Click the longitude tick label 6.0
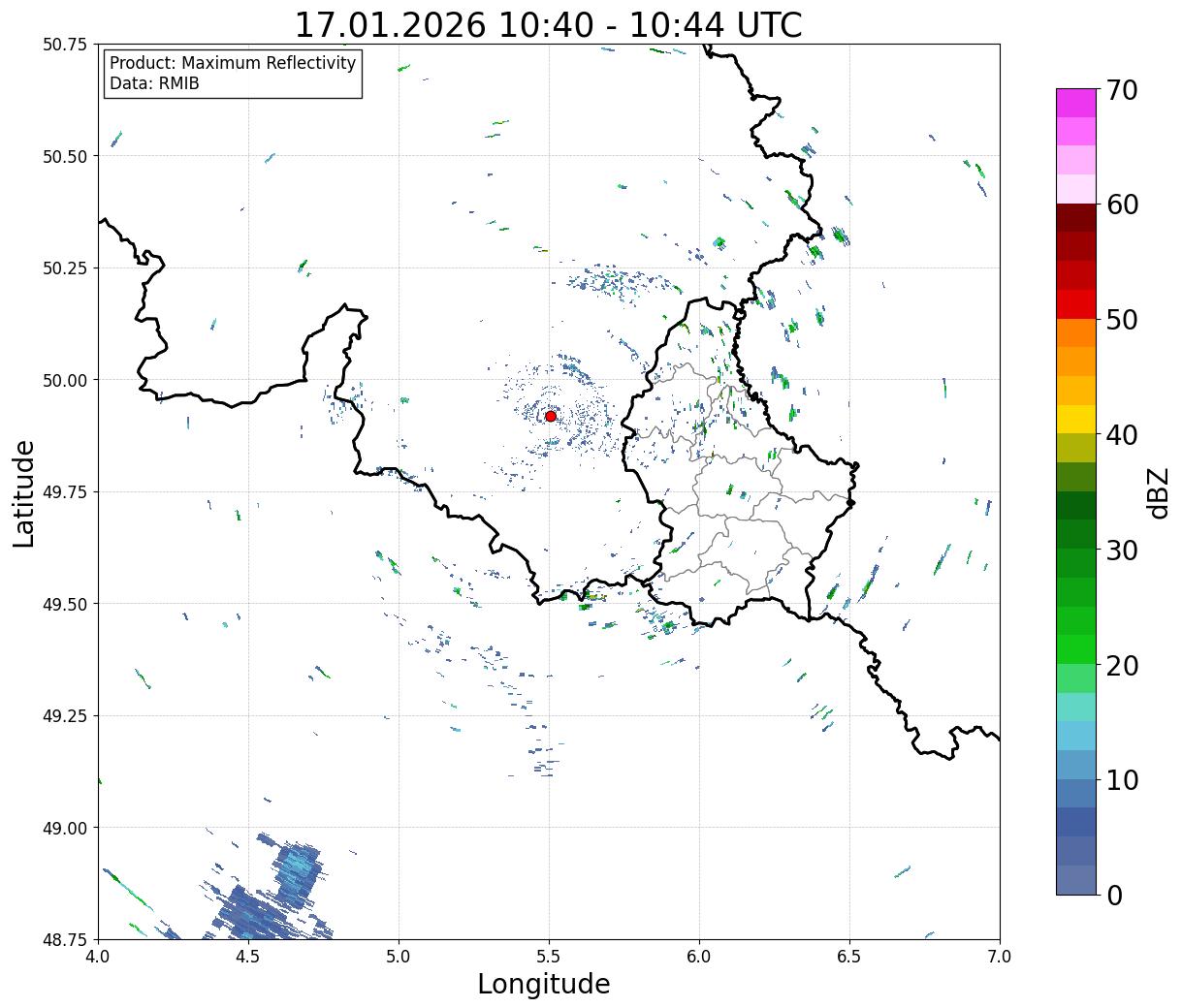The width and height of the screenshot is (1182, 1008). tap(699, 957)
